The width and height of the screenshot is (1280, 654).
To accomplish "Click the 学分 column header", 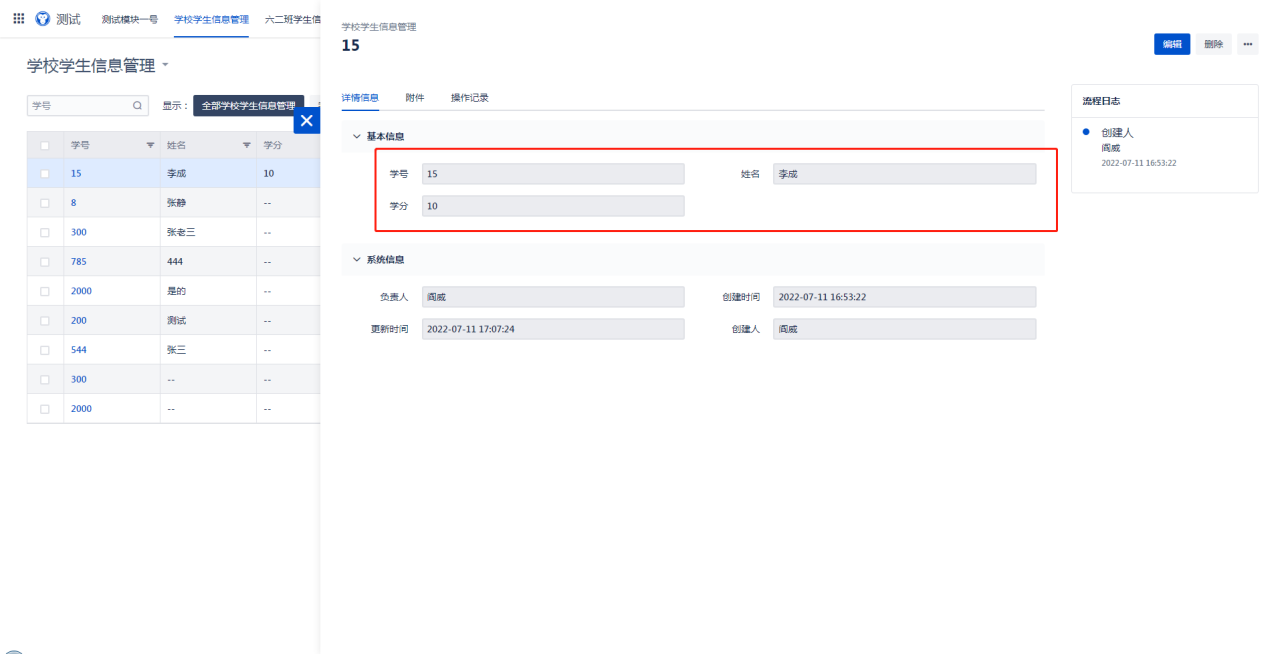I will click(x=273, y=145).
